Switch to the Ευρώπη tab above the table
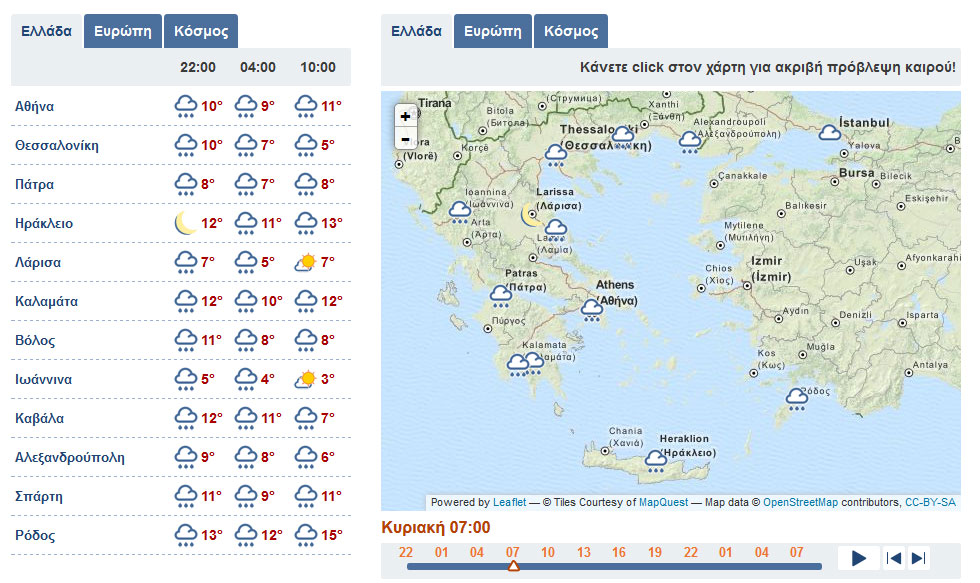Screen dimensions: 980x583 click(x=122, y=30)
